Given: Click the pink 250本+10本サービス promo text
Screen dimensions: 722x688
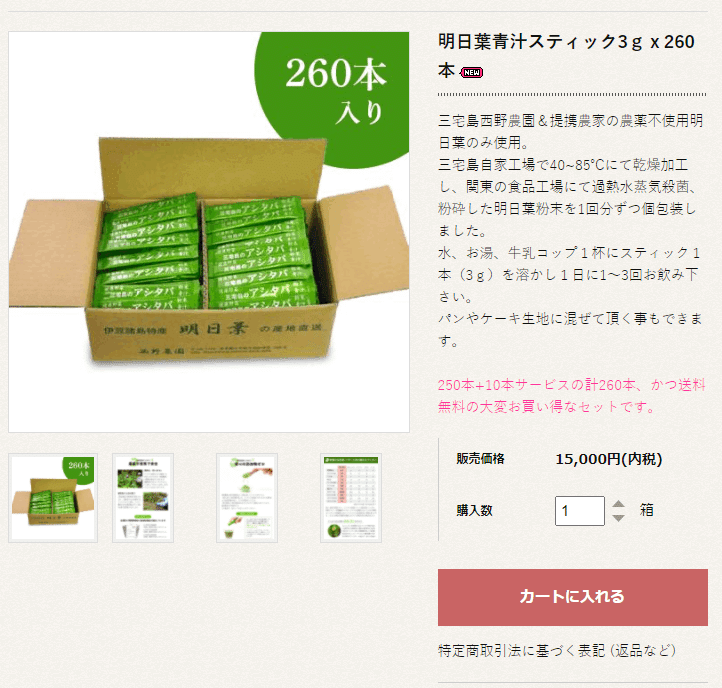Looking at the screenshot, I should click(571, 396).
